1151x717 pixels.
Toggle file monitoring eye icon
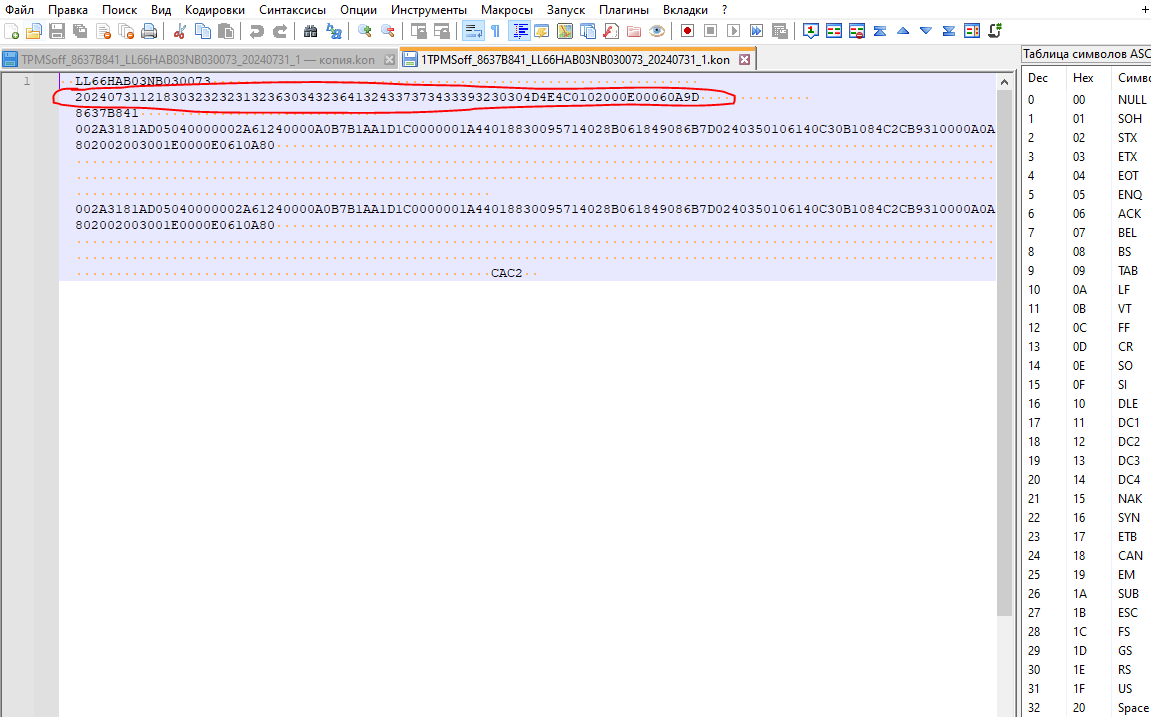[x=657, y=31]
